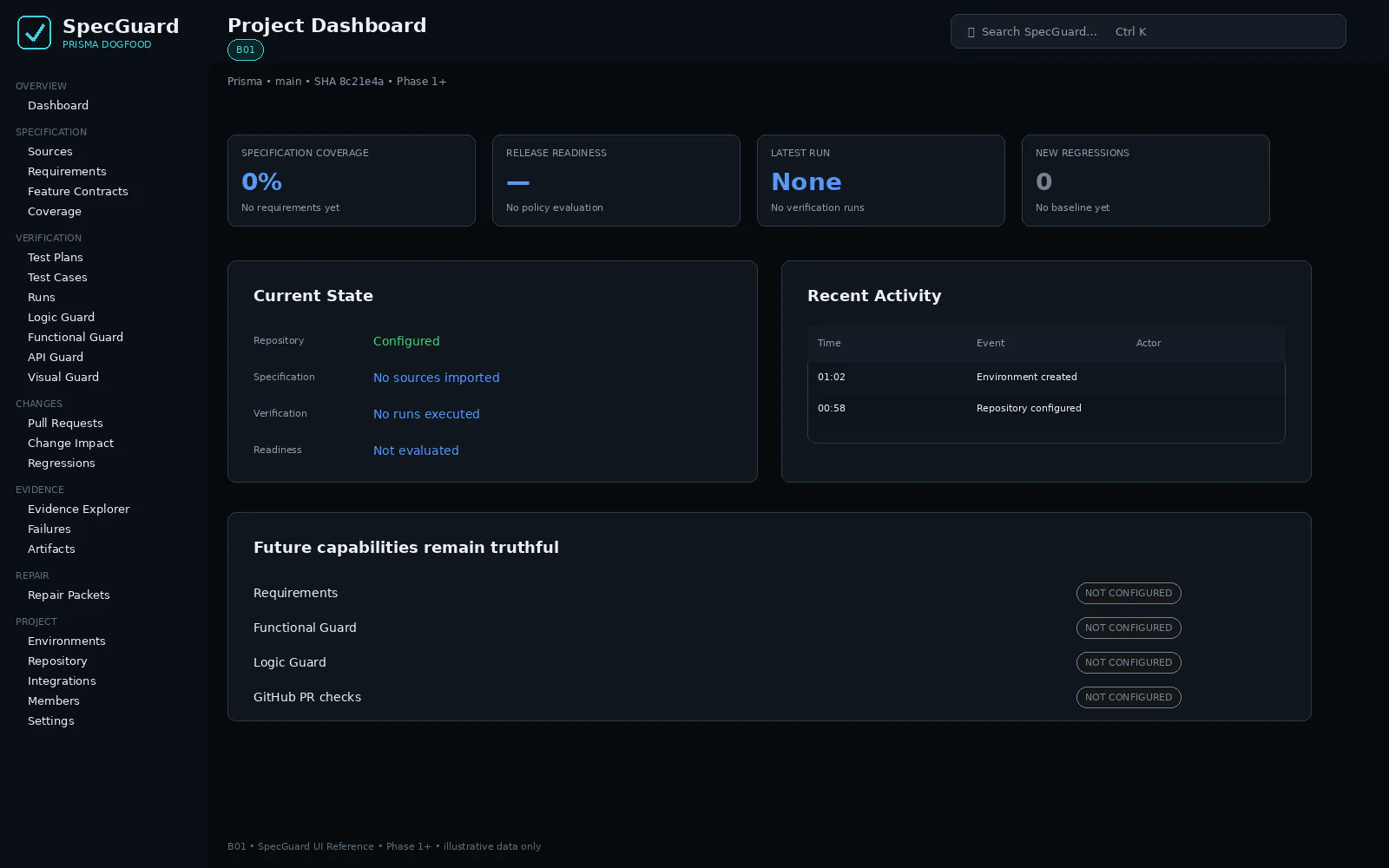
Task: Navigate to Test Cases
Action: pos(57,278)
